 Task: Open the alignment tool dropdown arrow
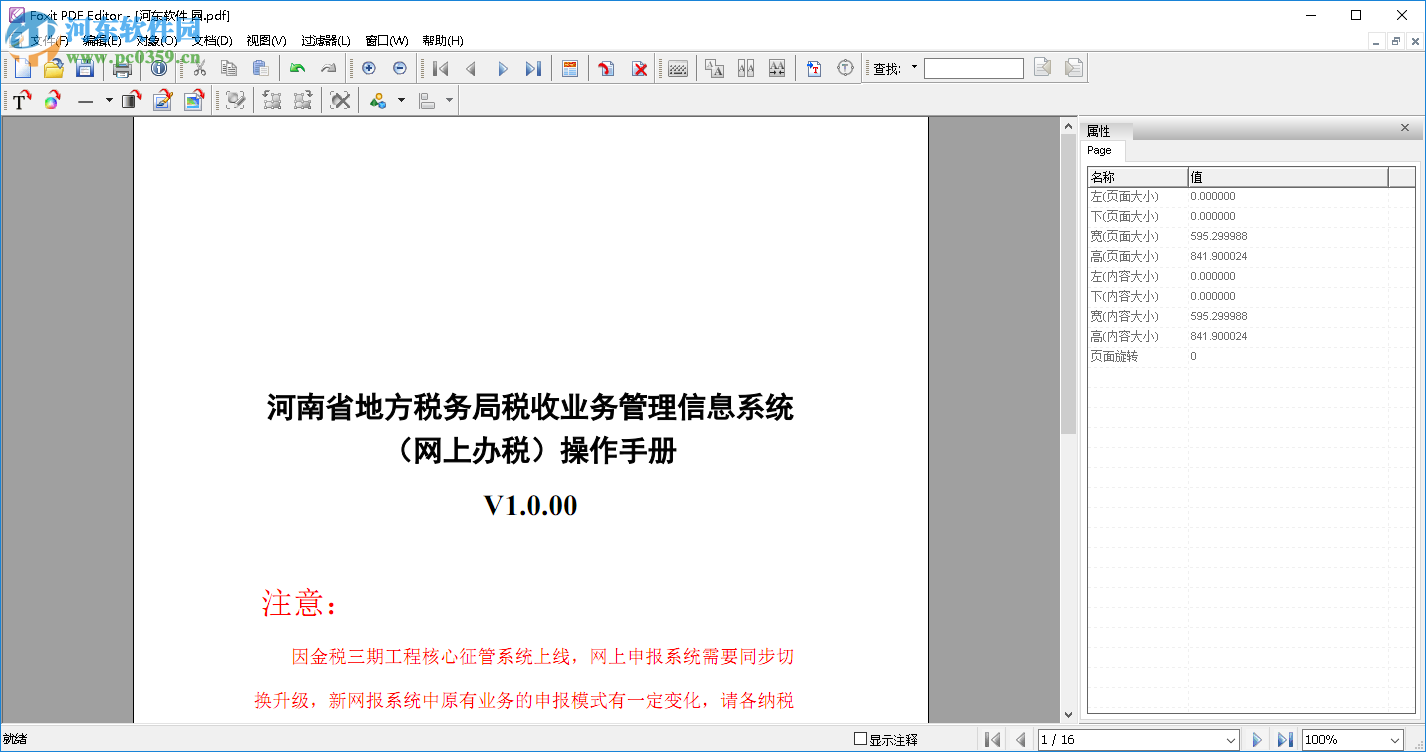(451, 100)
